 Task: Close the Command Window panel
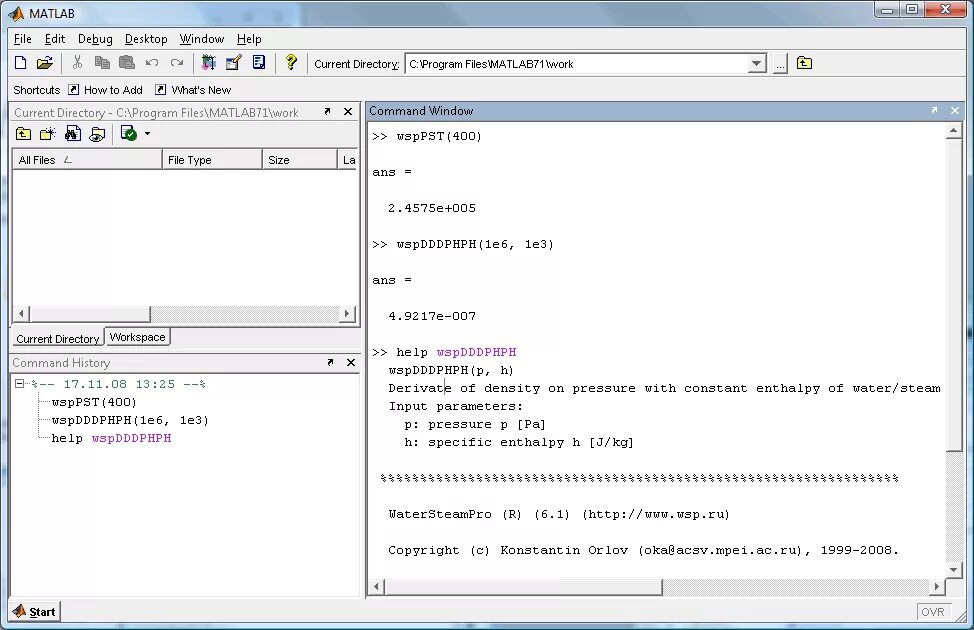coord(955,111)
